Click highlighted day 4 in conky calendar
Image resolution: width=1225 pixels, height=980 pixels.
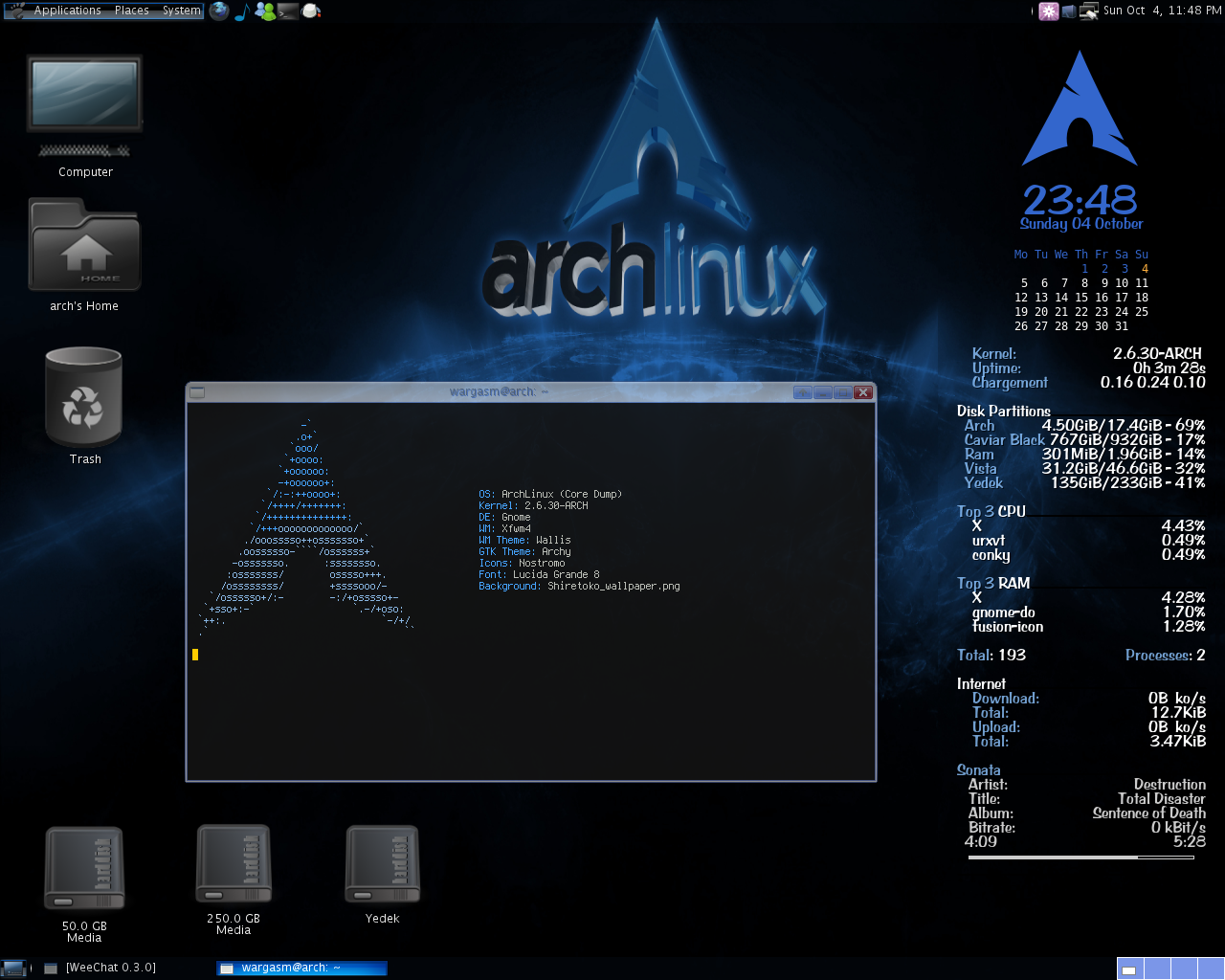point(1145,269)
